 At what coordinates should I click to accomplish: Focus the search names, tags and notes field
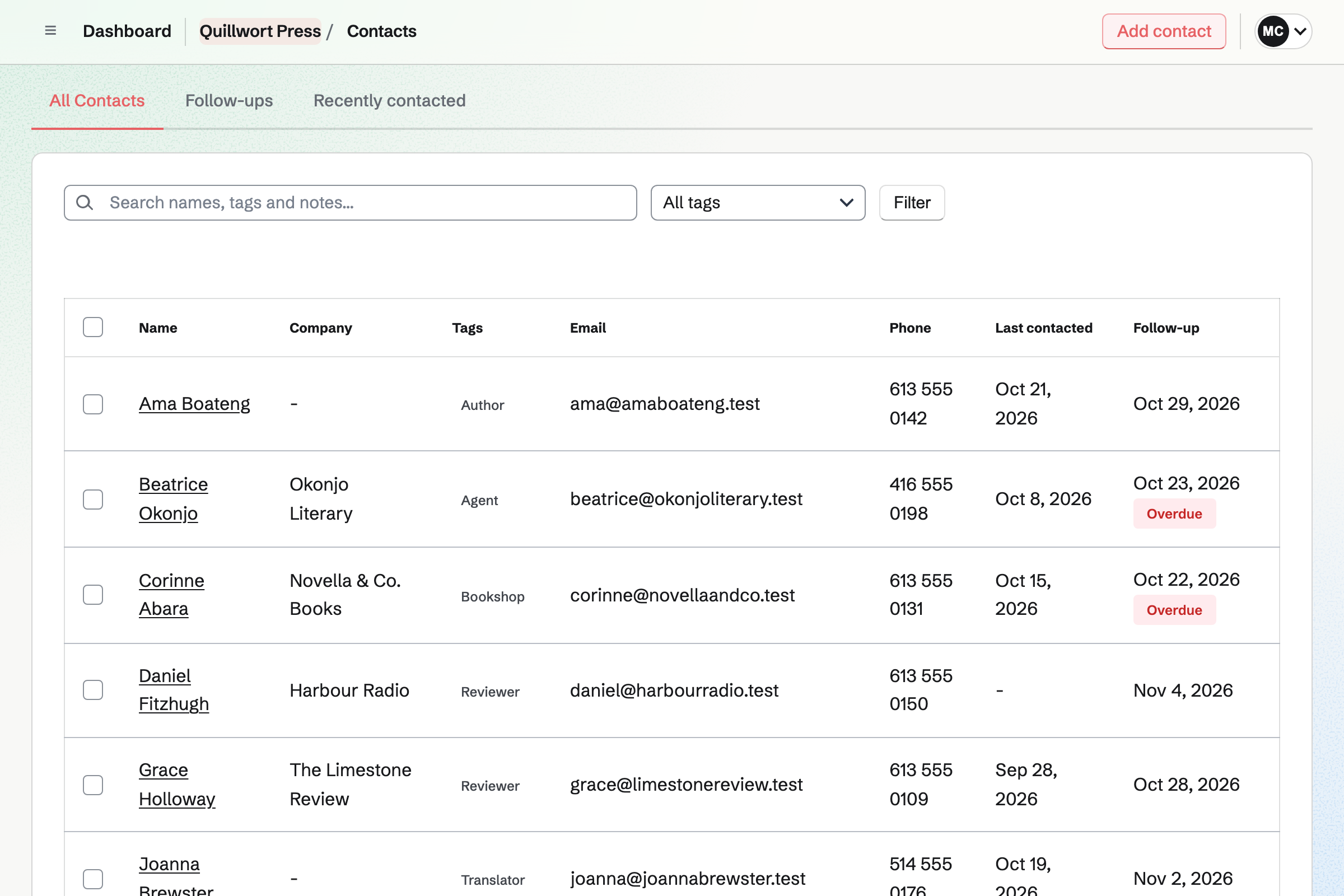pyautogui.click(x=351, y=202)
